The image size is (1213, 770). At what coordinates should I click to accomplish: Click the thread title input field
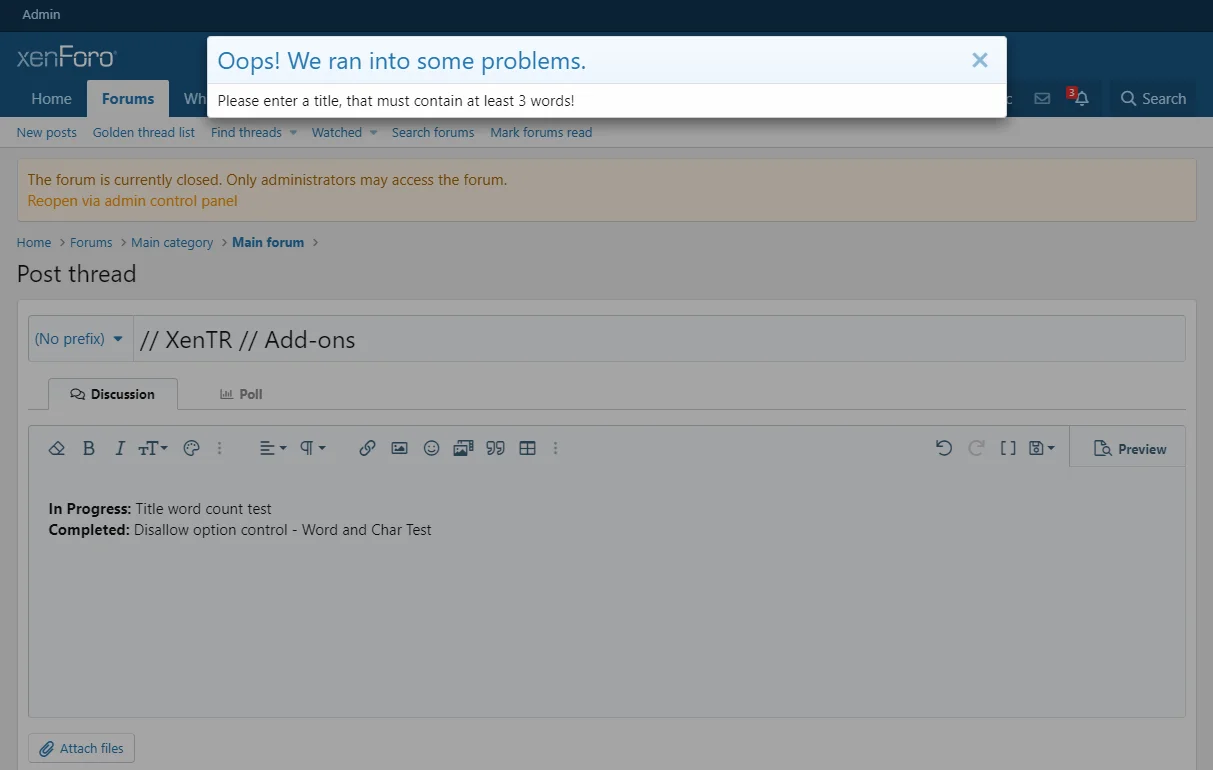click(x=659, y=339)
